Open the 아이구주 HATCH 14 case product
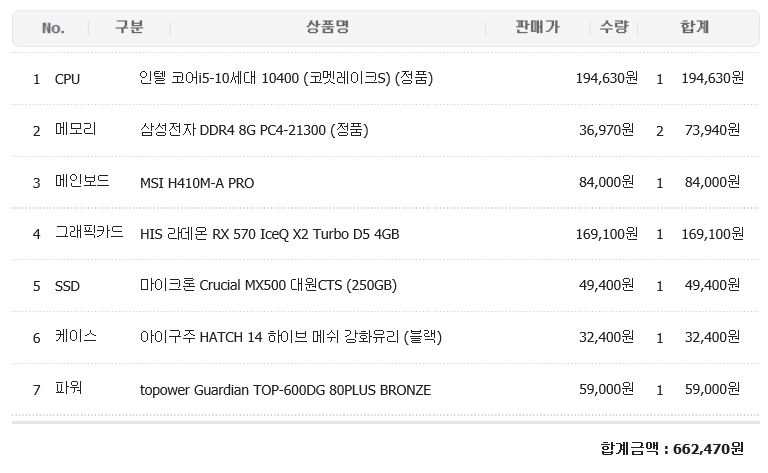Image resolution: width=768 pixels, height=473 pixels. [x=291, y=337]
